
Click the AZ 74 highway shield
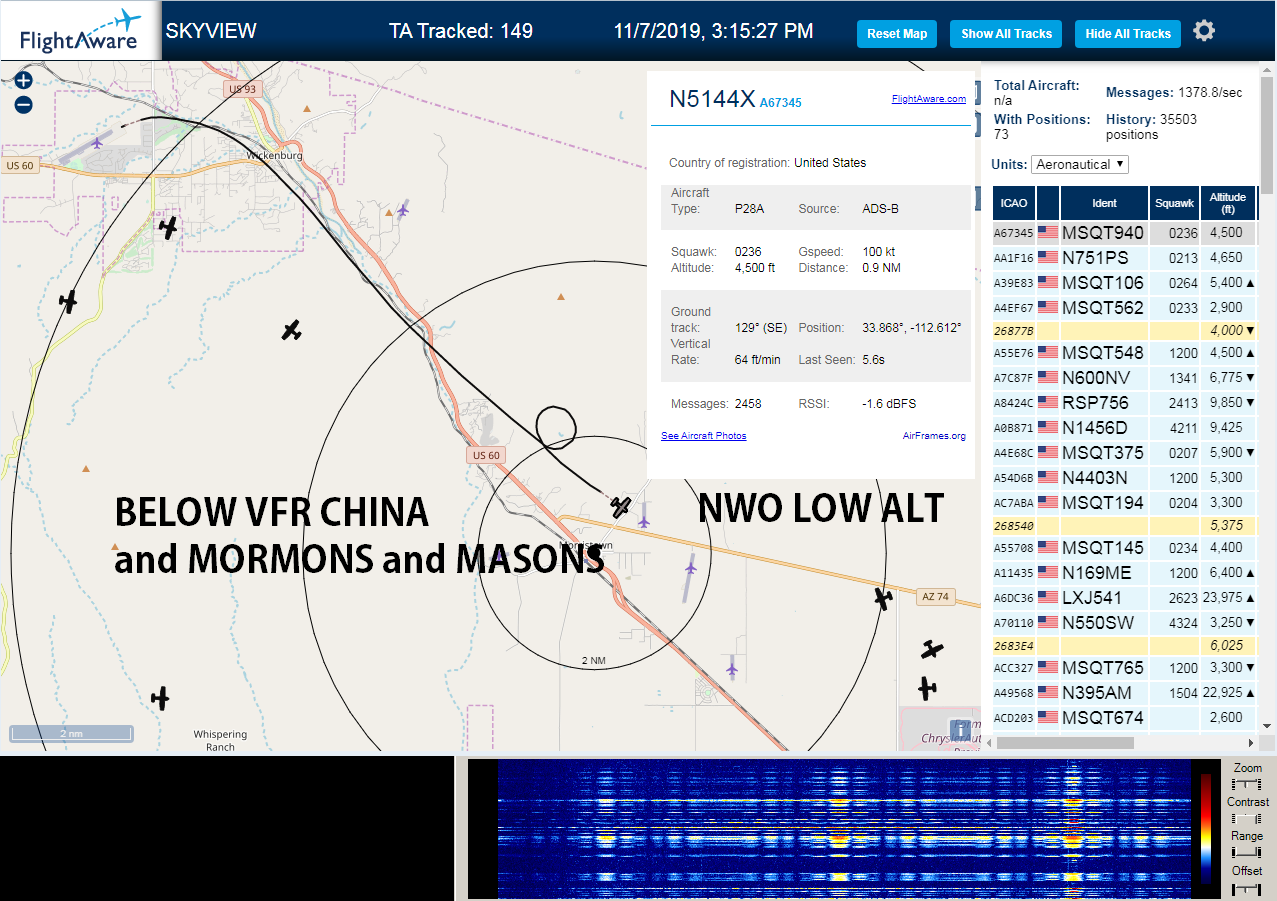coord(934,597)
